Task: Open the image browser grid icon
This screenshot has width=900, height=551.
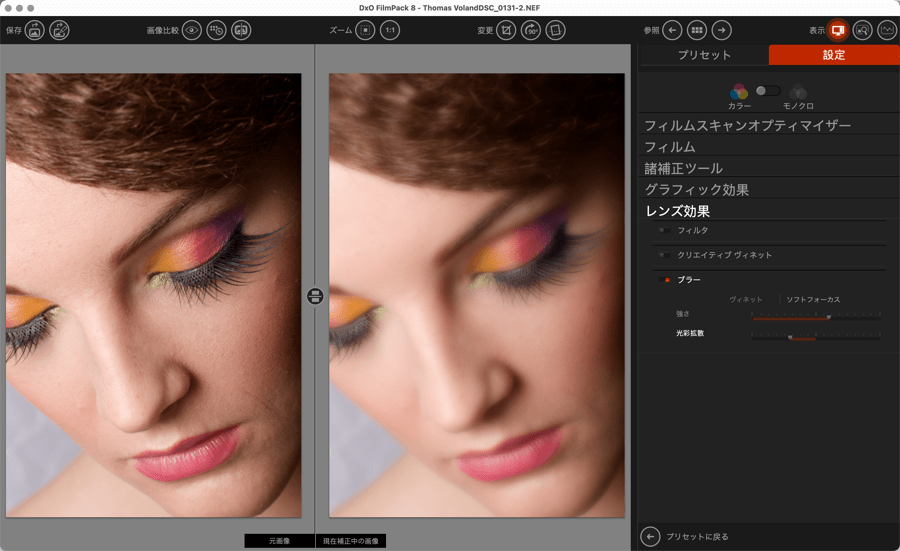Action: coord(697,30)
